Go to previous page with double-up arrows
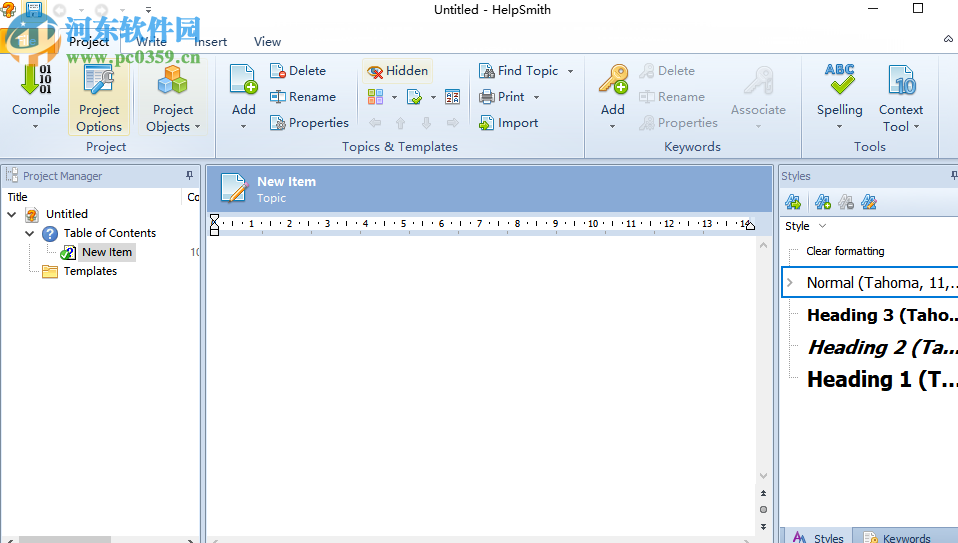 (764, 493)
